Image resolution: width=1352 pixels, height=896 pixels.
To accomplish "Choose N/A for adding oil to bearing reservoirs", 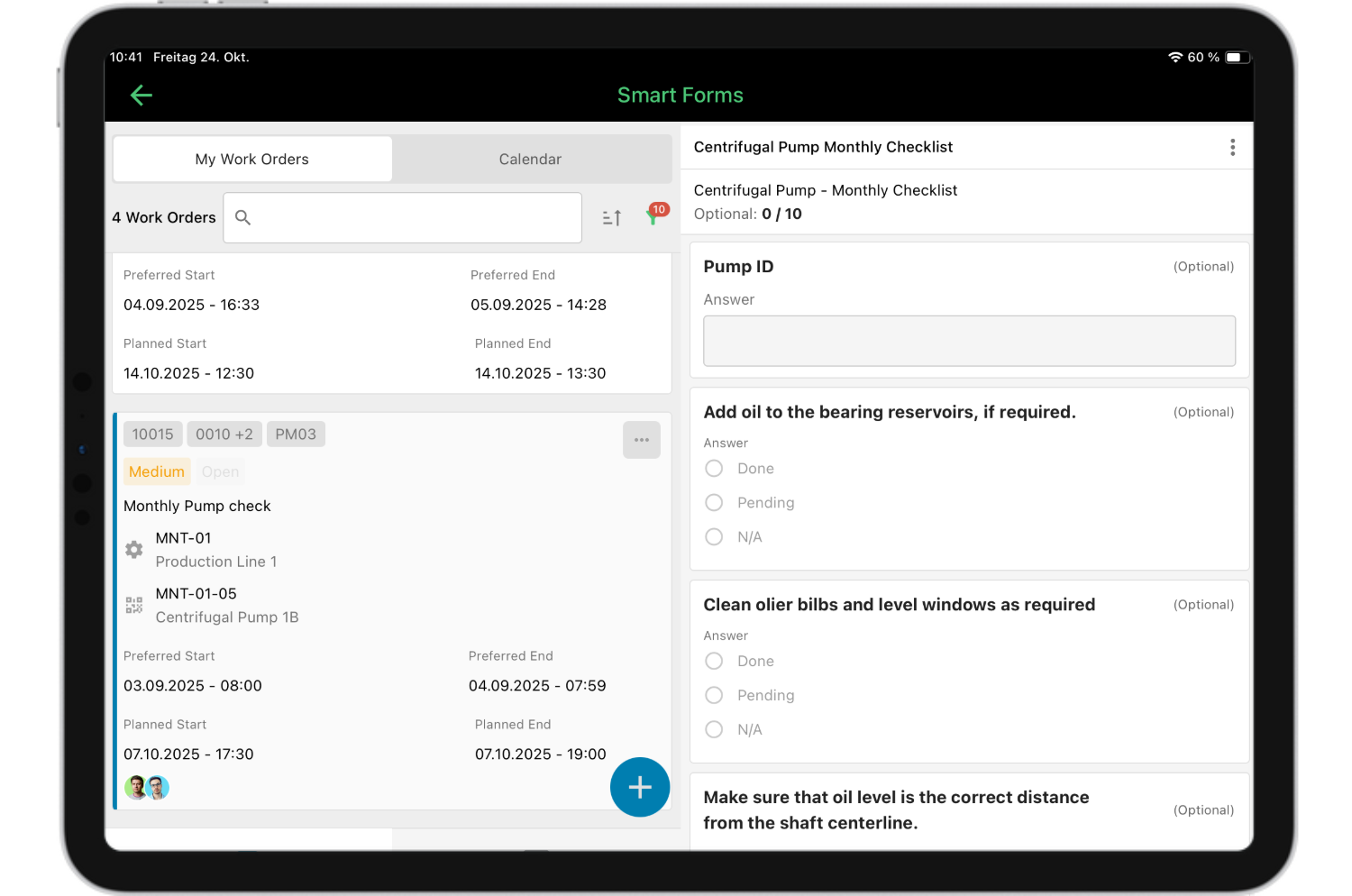I will [x=713, y=536].
